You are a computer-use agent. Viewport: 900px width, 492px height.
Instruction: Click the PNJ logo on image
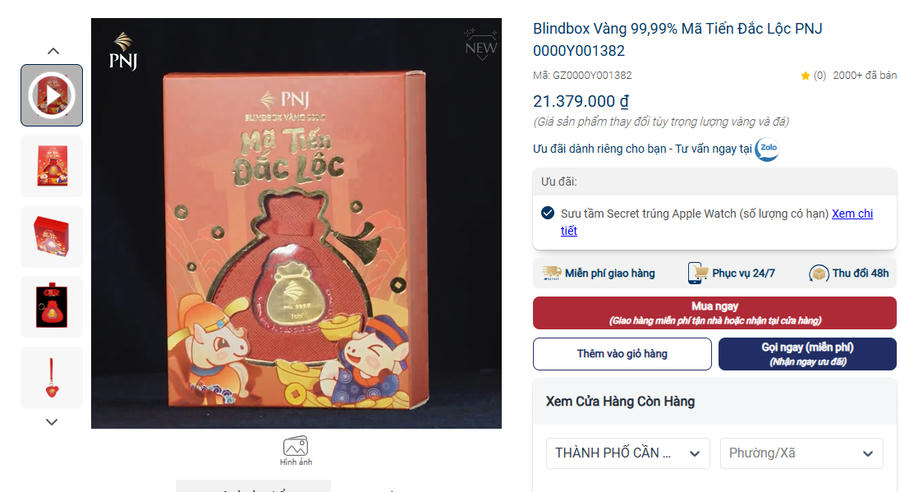tap(123, 51)
